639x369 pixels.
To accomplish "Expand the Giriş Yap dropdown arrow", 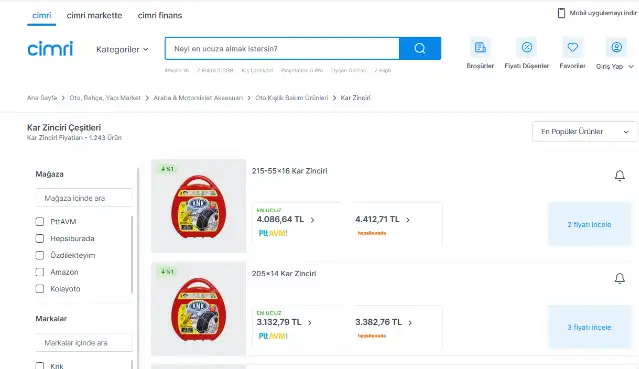I will [x=631, y=66].
